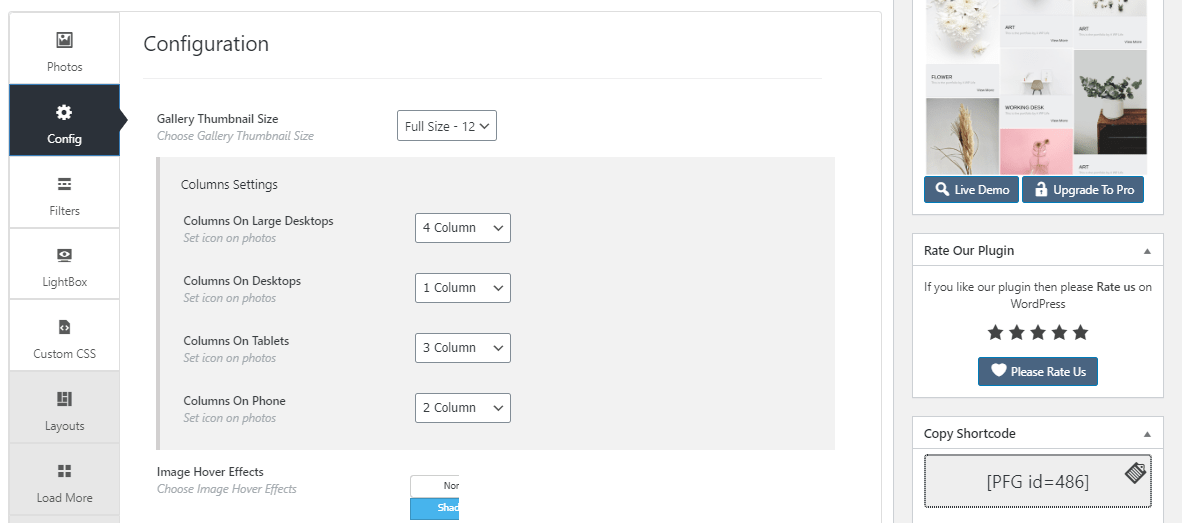The height and width of the screenshot is (523, 1182).
Task: Click the first rating star
Action: click(x=995, y=332)
